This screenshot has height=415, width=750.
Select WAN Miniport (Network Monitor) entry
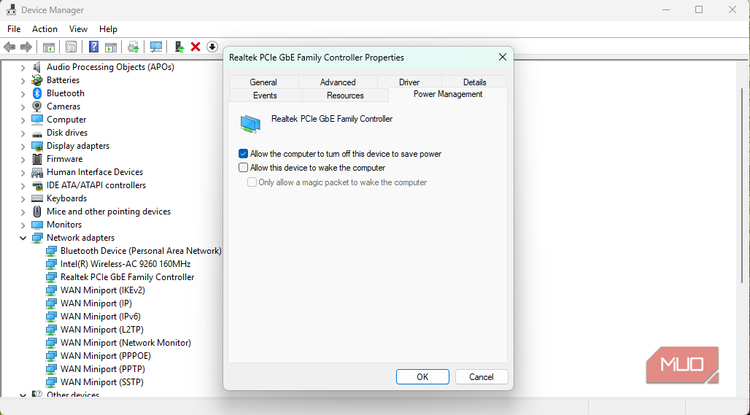click(125, 343)
